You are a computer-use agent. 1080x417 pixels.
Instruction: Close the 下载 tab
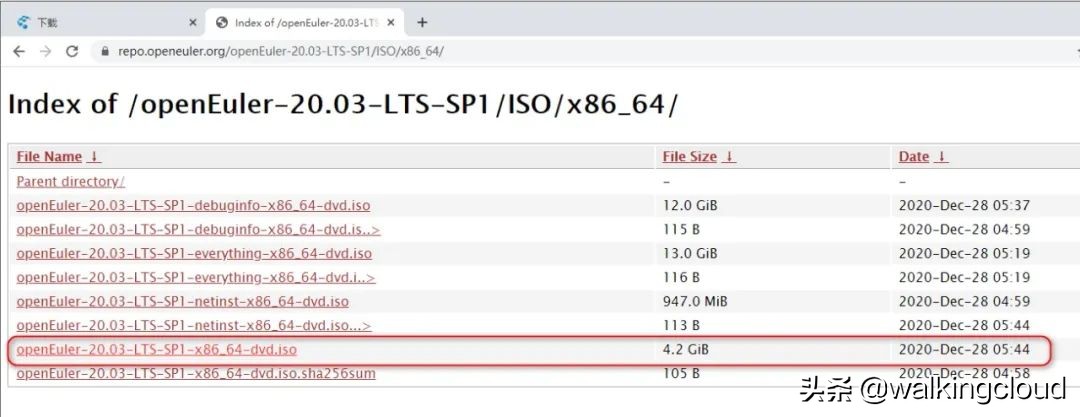click(192, 22)
